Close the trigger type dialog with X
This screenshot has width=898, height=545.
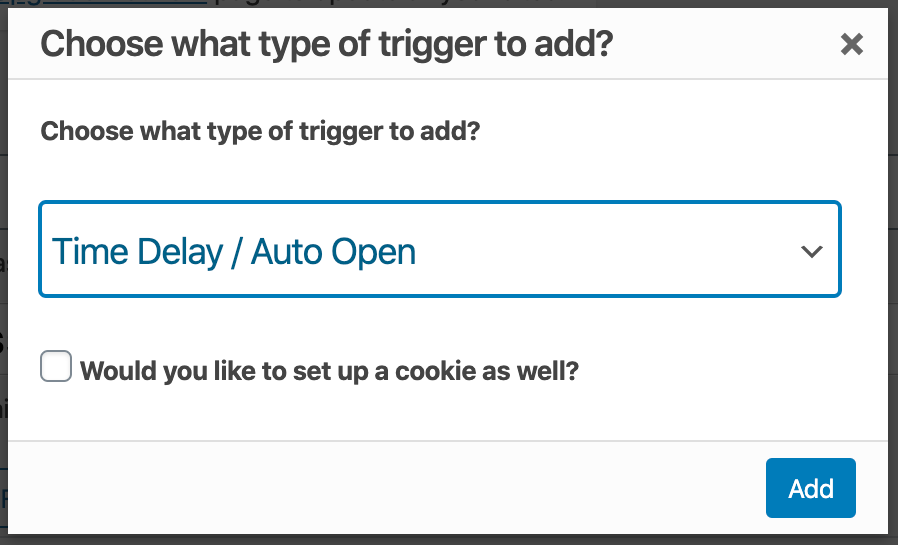[852, 44]
